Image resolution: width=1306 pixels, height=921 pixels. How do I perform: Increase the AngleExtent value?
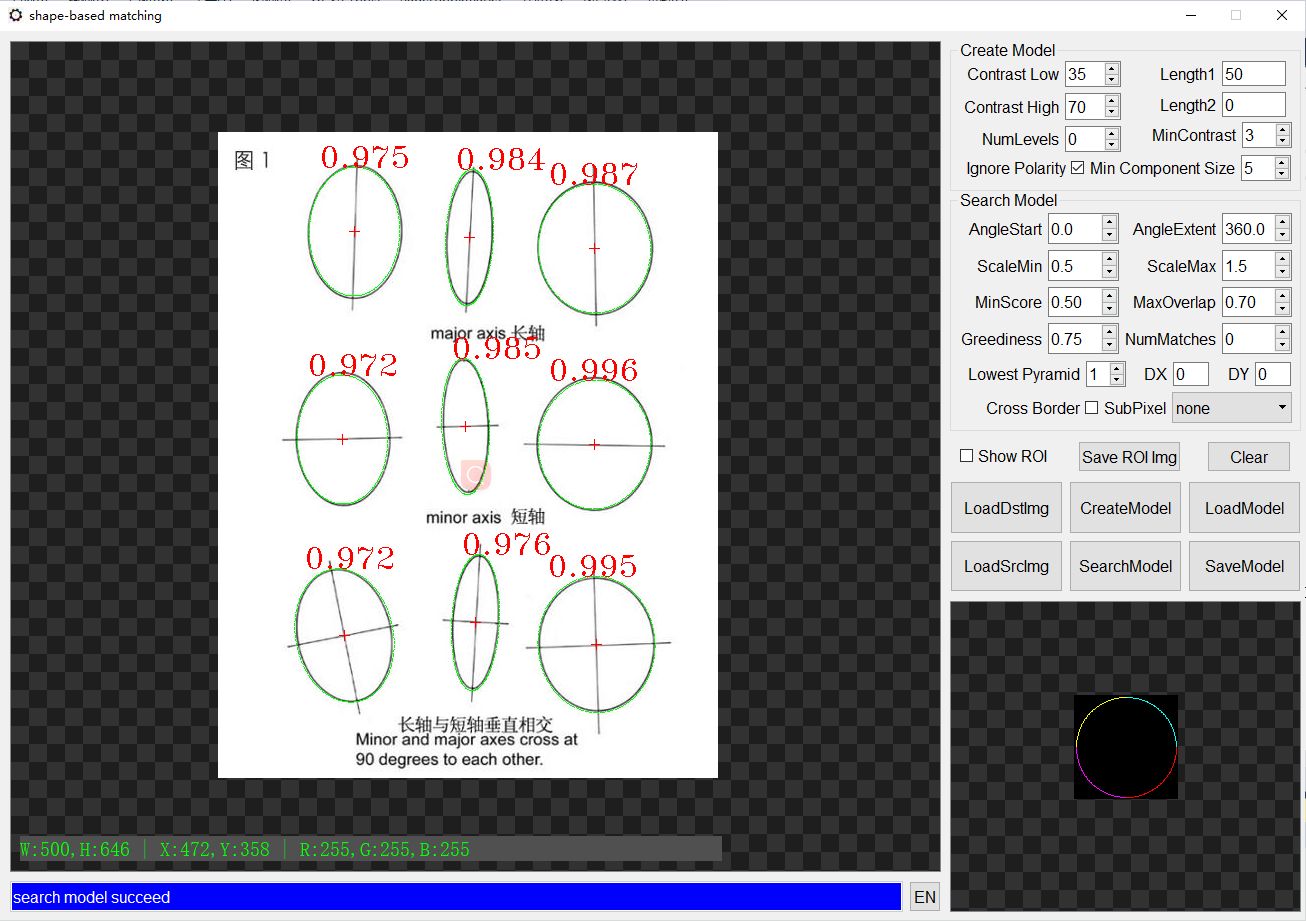click(1283, 223)
